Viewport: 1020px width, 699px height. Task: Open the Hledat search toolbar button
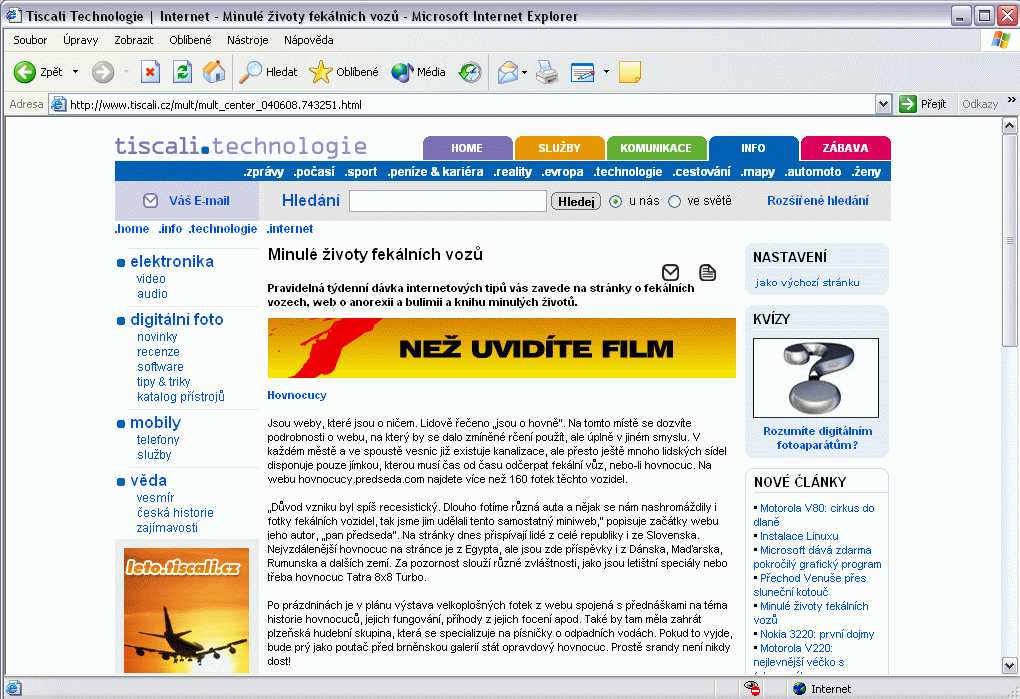[268, 72]
